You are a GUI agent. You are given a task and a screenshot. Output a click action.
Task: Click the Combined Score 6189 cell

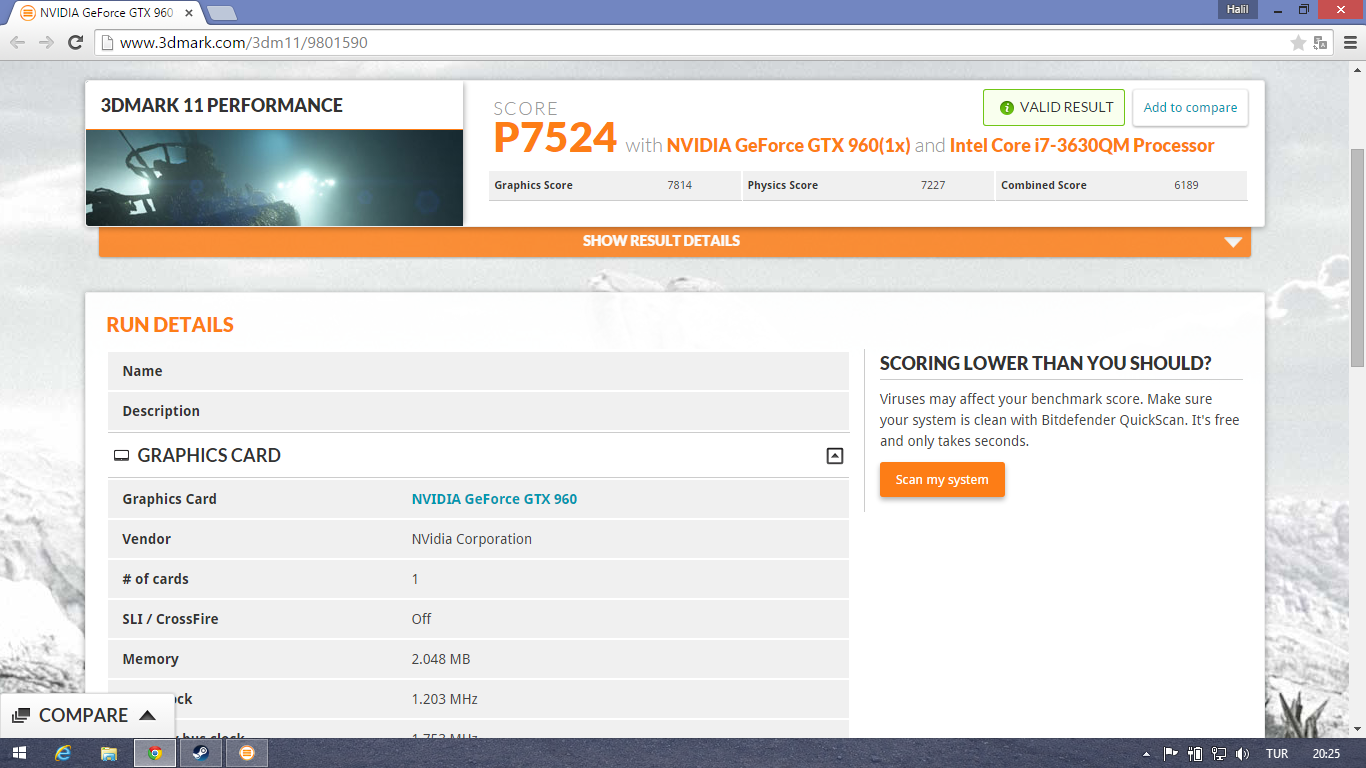tap(1122, 186)
